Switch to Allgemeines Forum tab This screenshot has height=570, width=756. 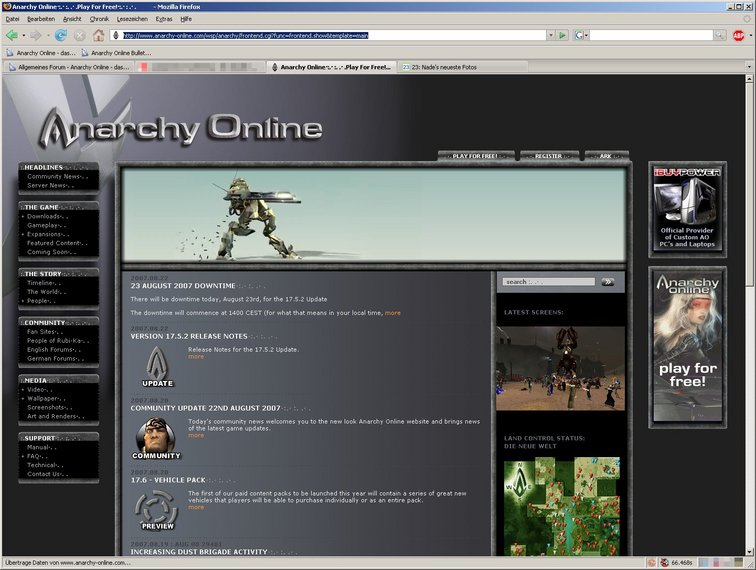pos(68,67)
